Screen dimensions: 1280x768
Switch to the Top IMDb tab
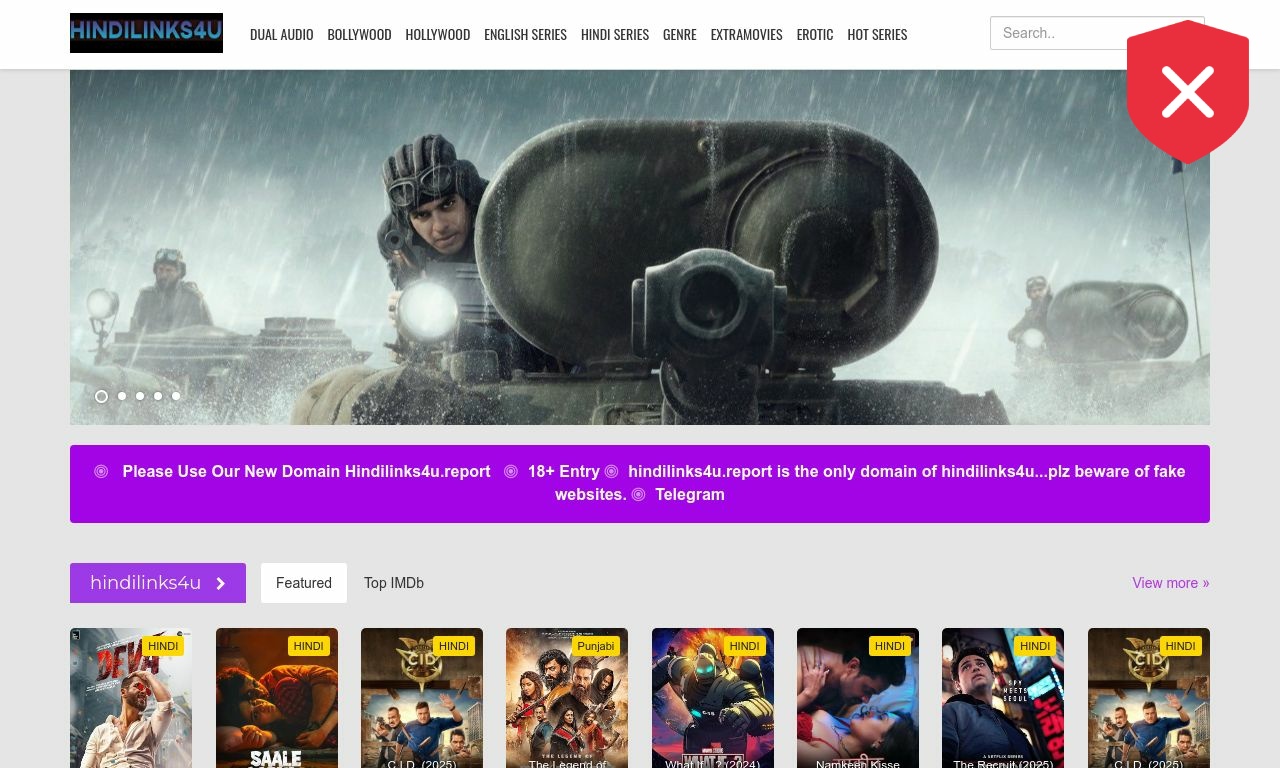[x=394, y=583]
